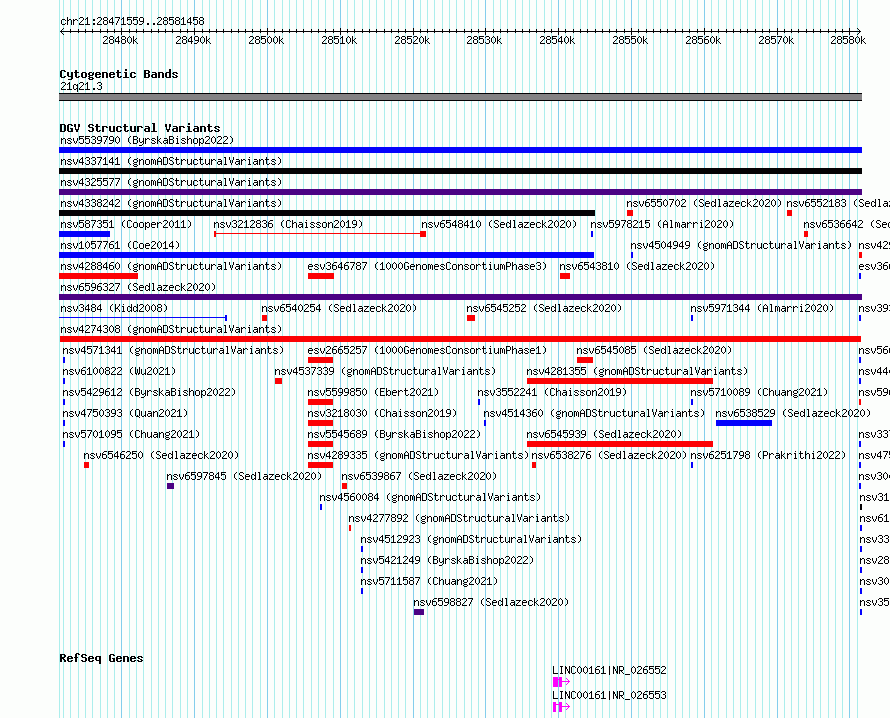Viewport: 890px width, 718px height.
Task: Open variant nsv6548410 (Sedlazeck2020)
Action: click(499, 224)
